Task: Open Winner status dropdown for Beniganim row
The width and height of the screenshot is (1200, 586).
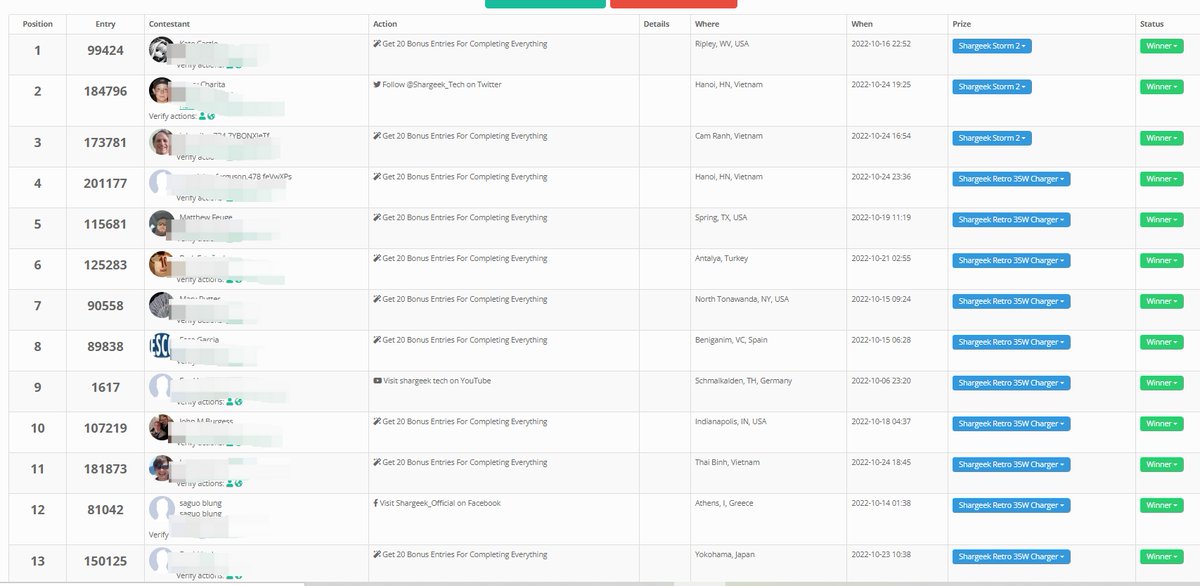Action: [x=1161, y=342]
